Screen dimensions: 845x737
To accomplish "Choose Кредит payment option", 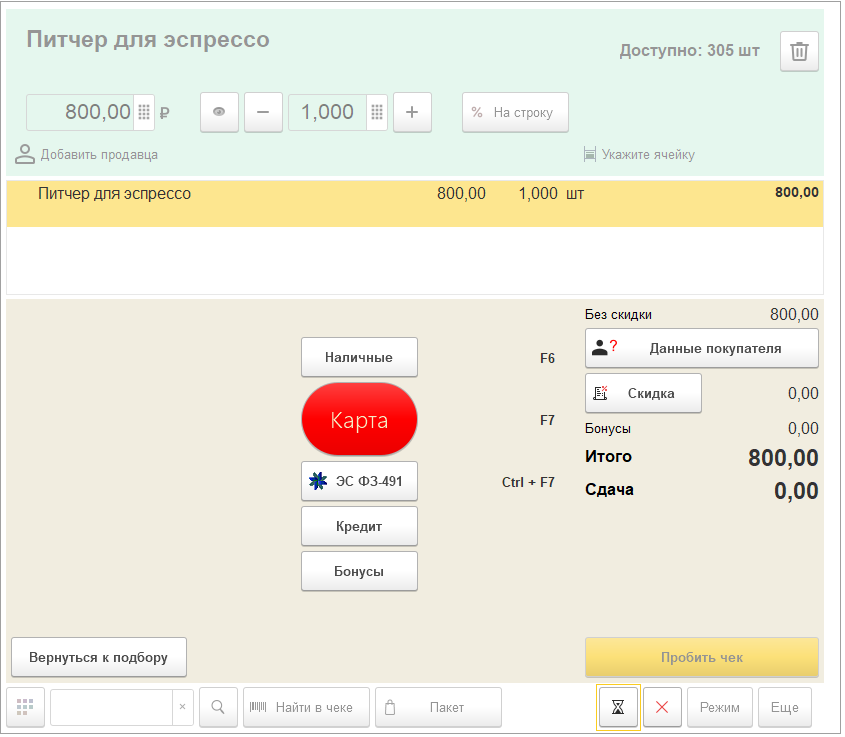I will (x=359, y=526).
